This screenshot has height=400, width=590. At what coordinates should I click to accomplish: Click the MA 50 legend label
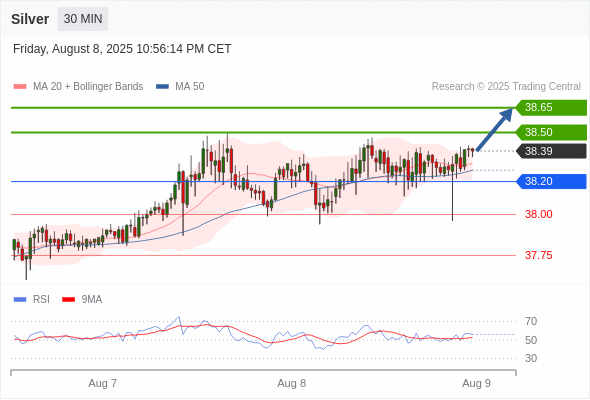tap(190, 87)
